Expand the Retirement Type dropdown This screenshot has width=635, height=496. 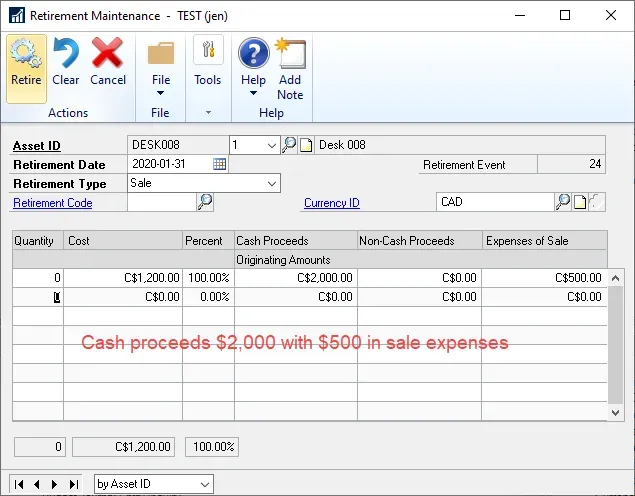[x=271, y=183]
